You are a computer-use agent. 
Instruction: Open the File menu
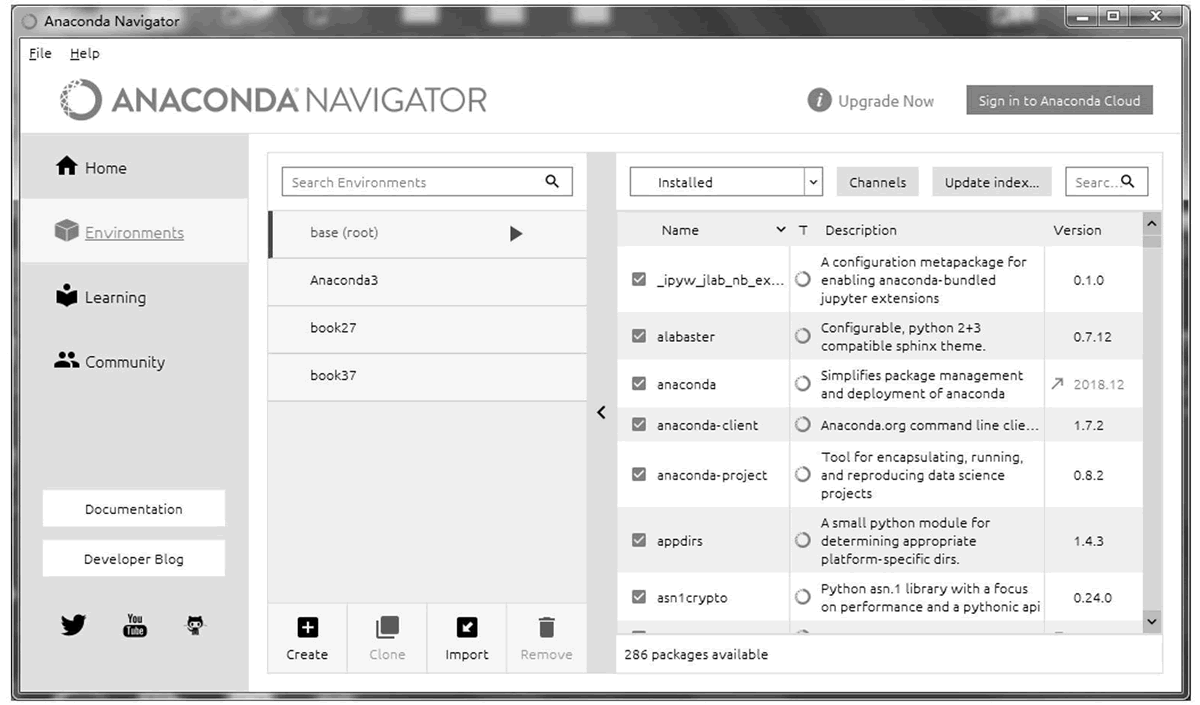40,54
